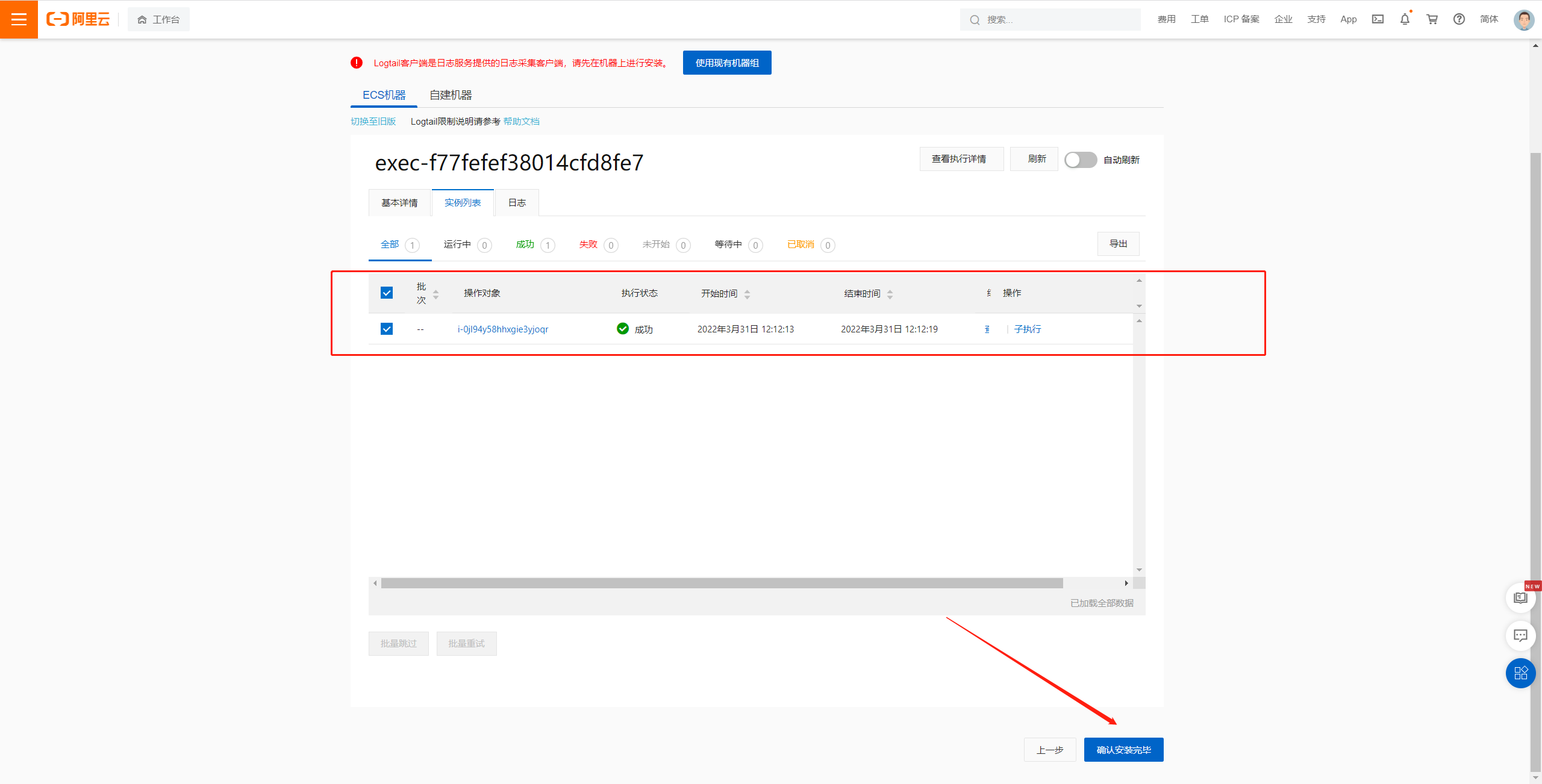Open the Cloud Shell terminal icon

pos(1378,19)
